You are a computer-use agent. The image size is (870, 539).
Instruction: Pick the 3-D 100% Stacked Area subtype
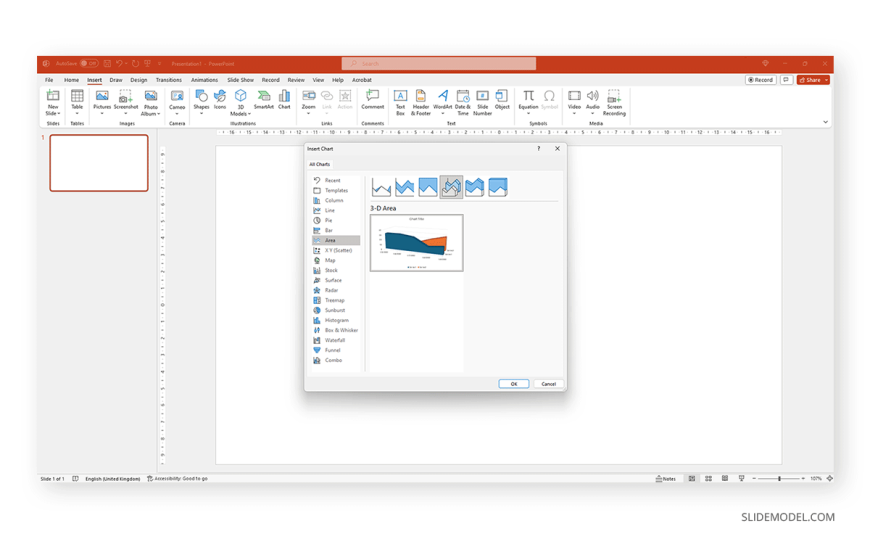click(497, 187)
